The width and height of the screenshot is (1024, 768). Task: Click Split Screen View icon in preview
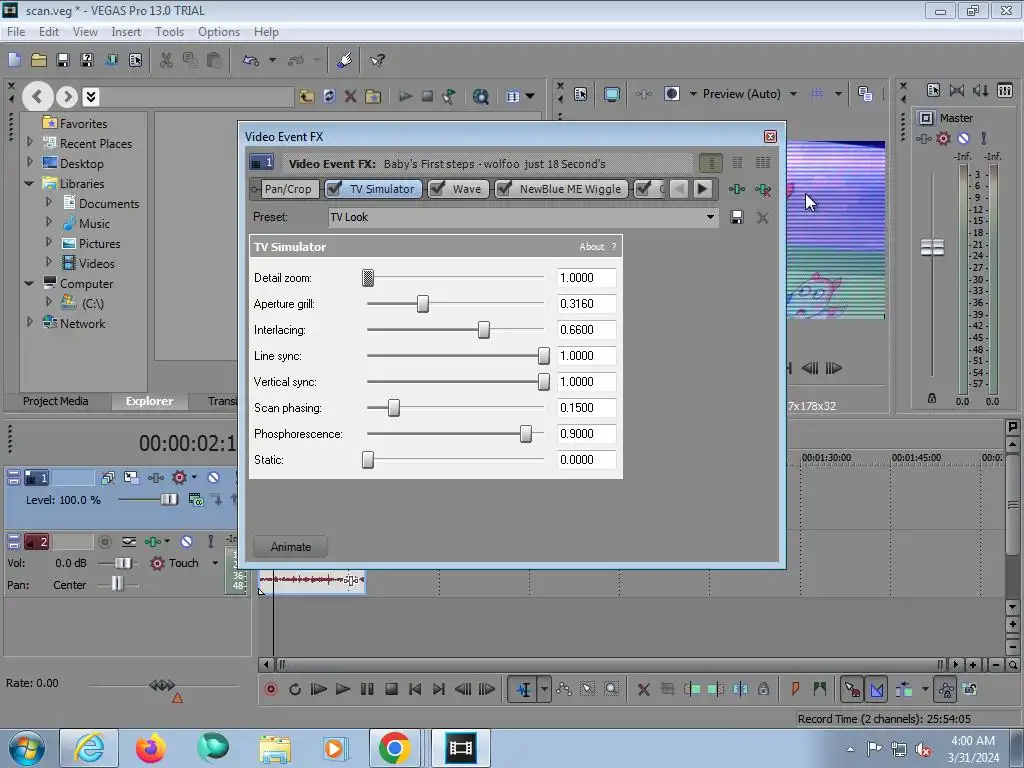(x=672, y=94)
